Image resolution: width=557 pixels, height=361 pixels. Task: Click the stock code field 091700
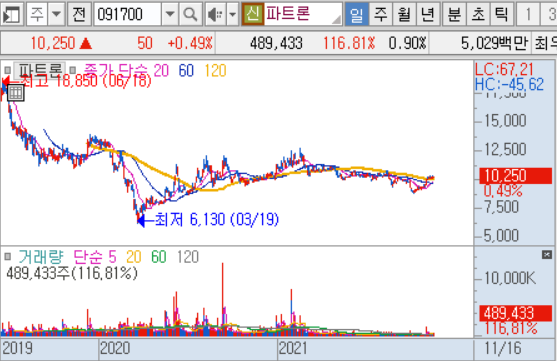pyautogui.click(x=127, y=14)
